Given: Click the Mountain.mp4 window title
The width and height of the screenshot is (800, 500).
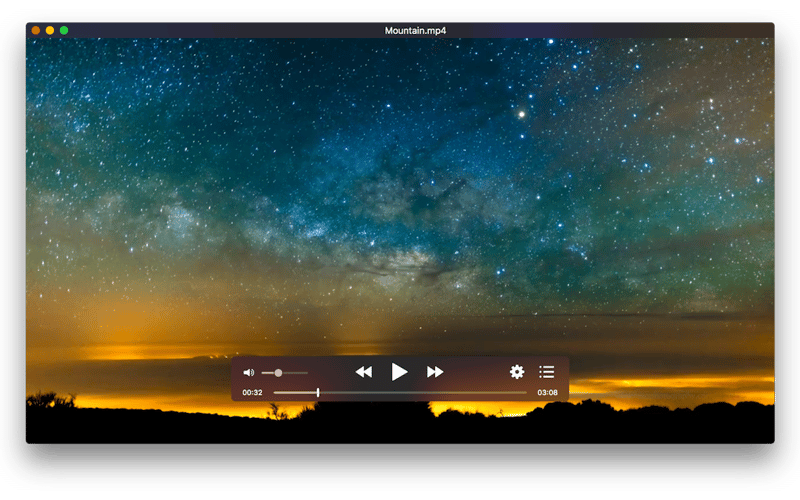Looking at the screenshot, I should pyautogui.click(x=415, y=31).
